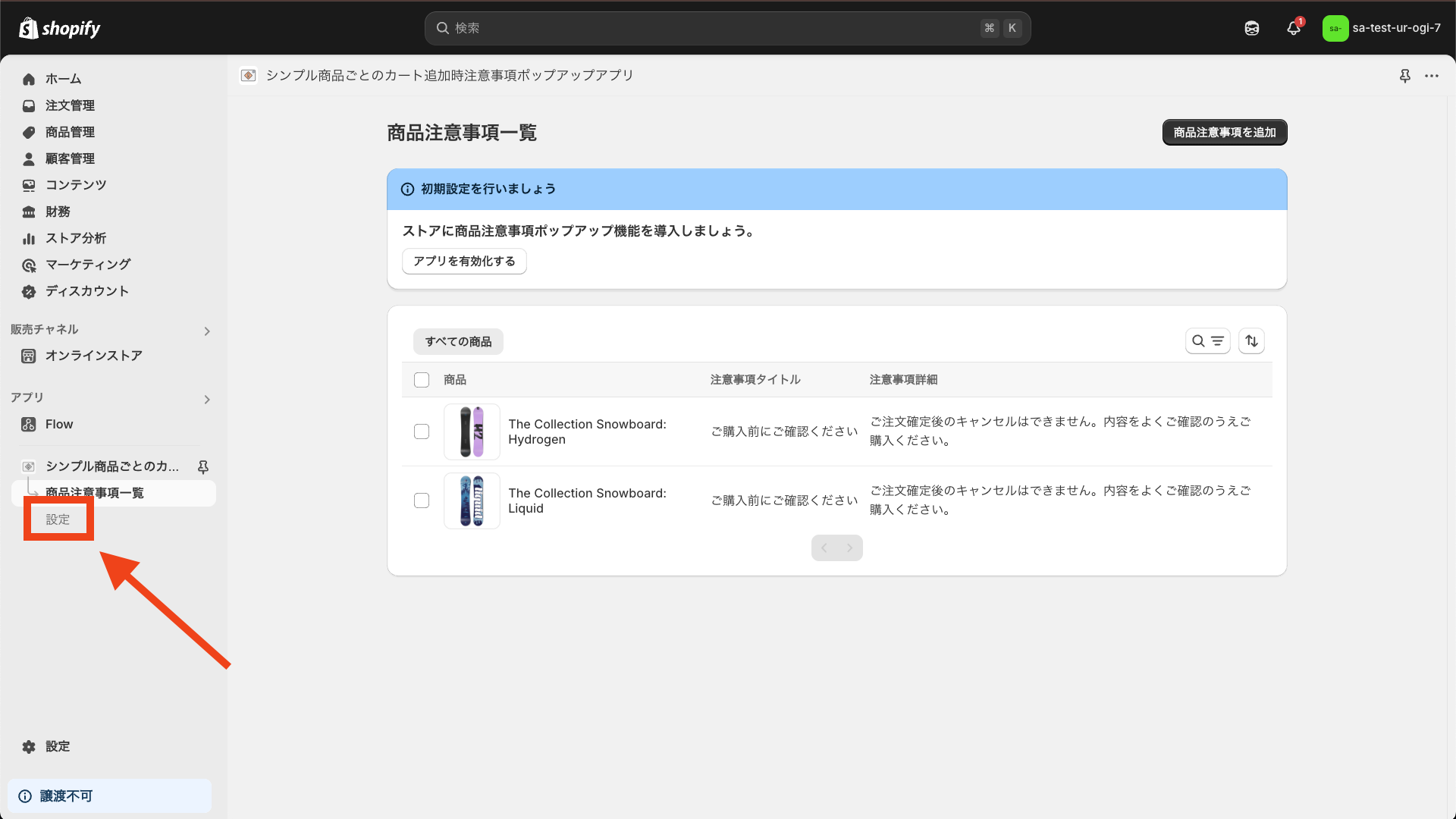Check The Collection Snowboard: Hydrogen row
The height and width of the screenshot is (819, 1456).
click(421, 431)
